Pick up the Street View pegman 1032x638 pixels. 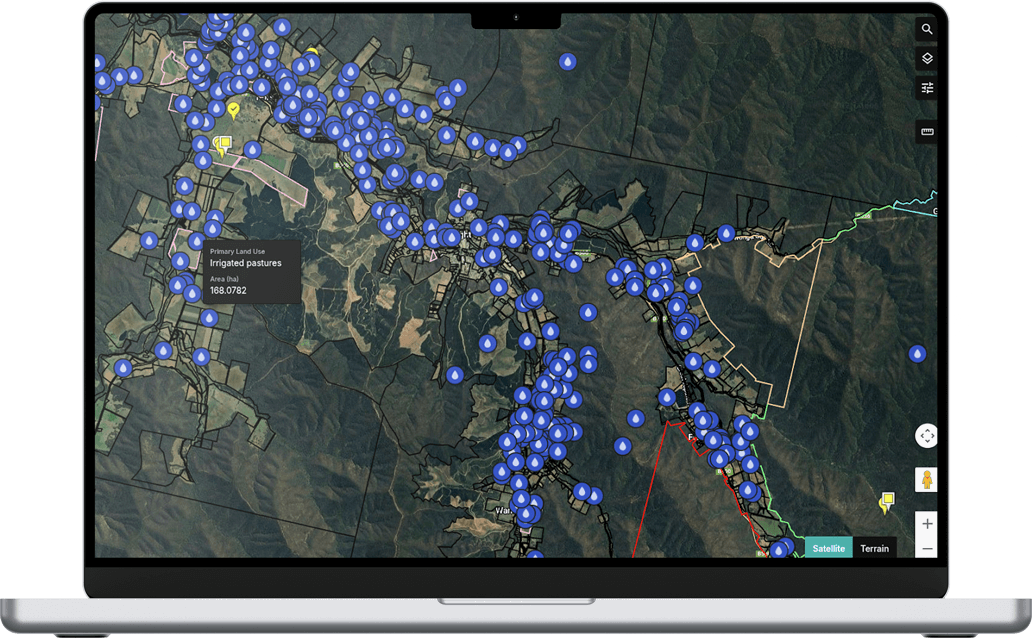926,480
